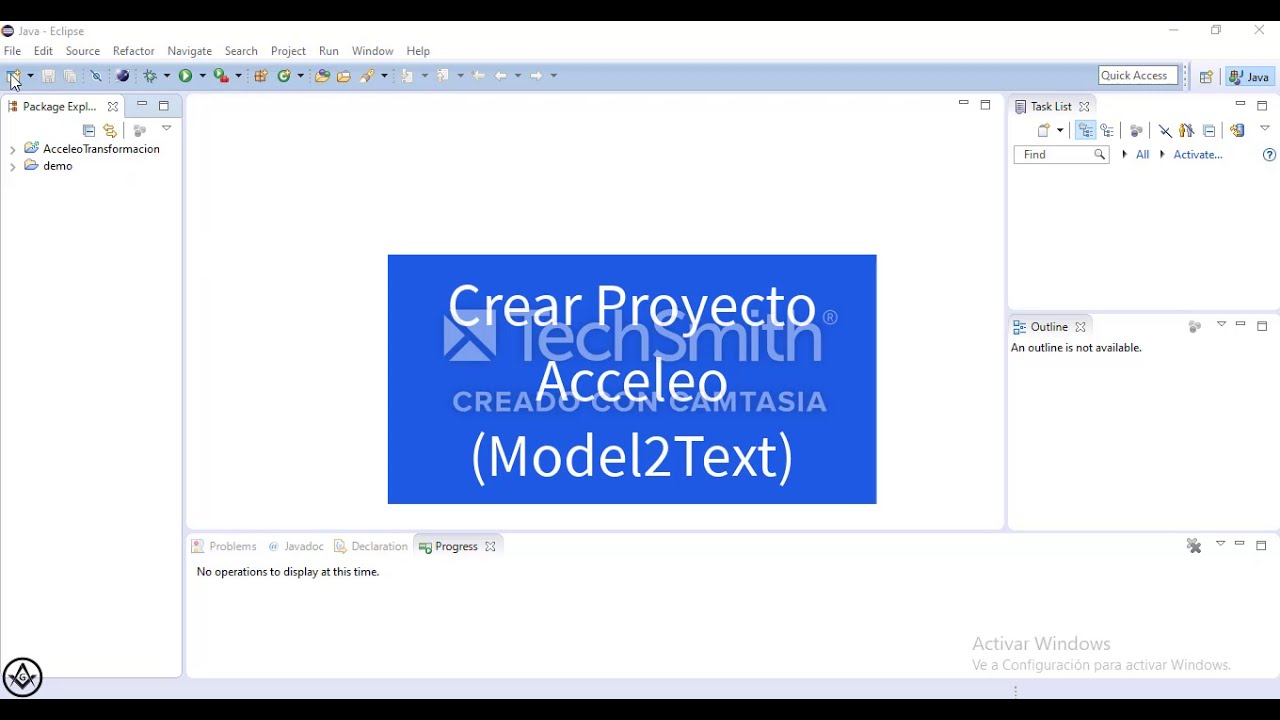The height and width of the screenshot is (720, 1280).
Task: Select the Java perspective button
Action: [1250, 77]
